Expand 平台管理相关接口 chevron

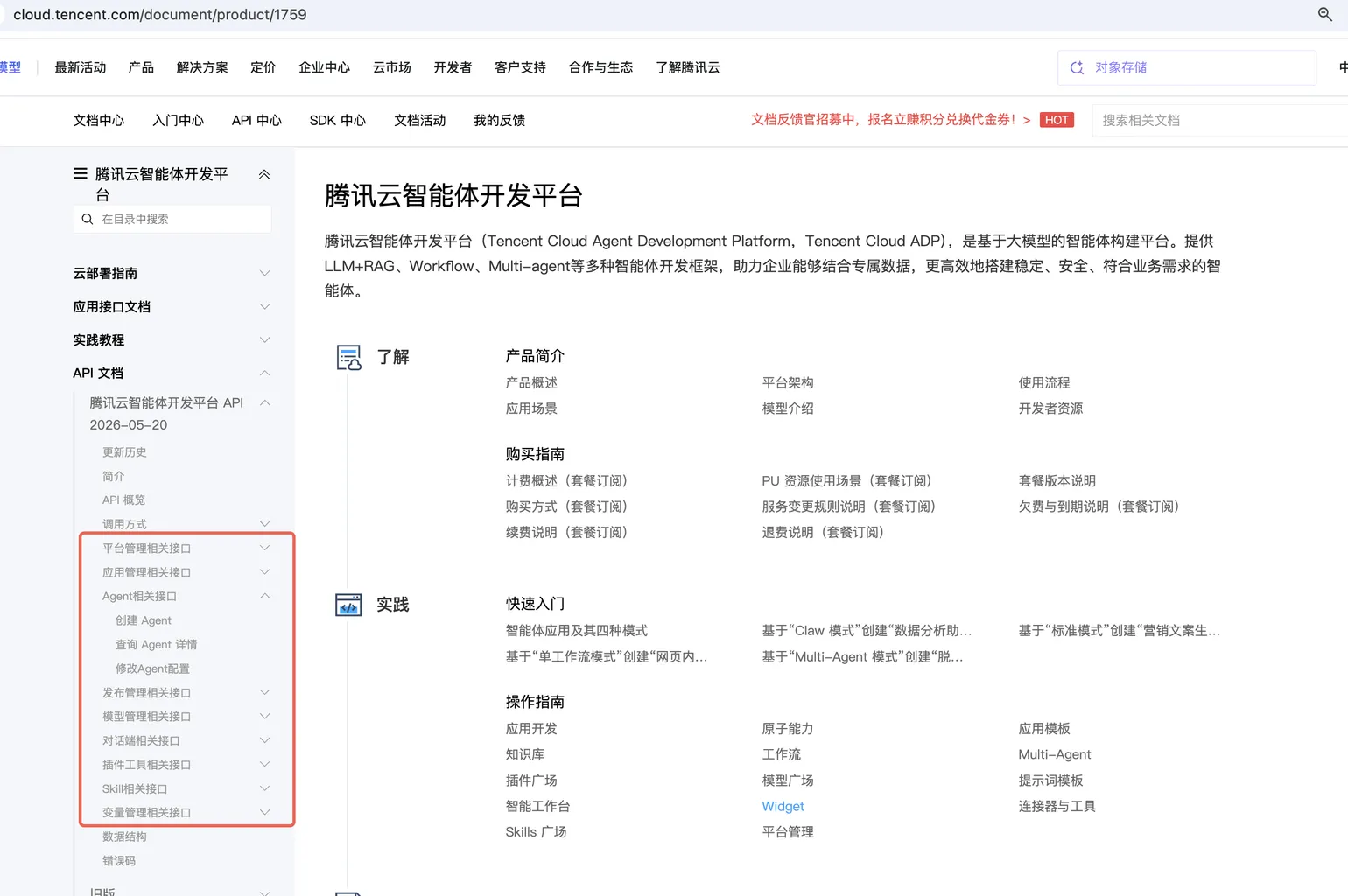[264, 549]
